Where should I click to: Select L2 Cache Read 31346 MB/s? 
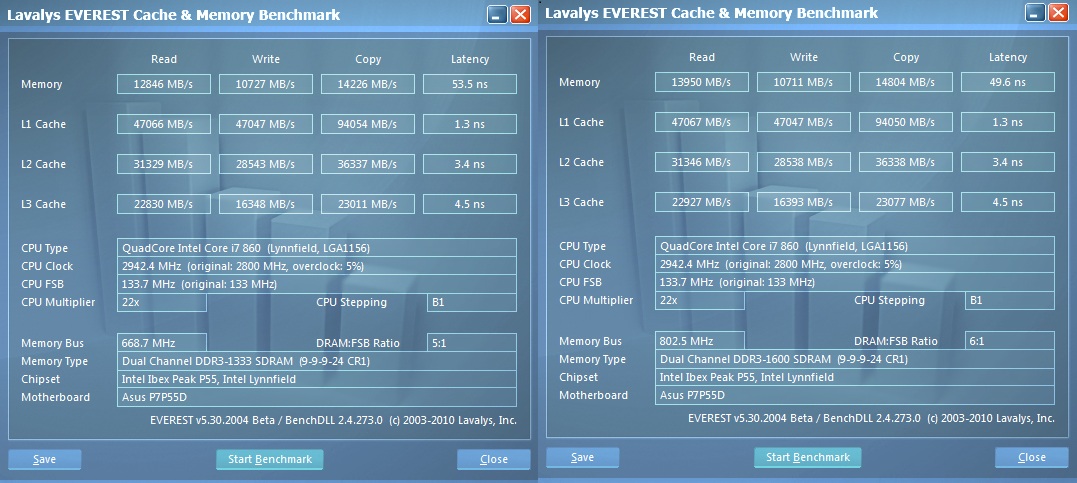pos(701,162)
